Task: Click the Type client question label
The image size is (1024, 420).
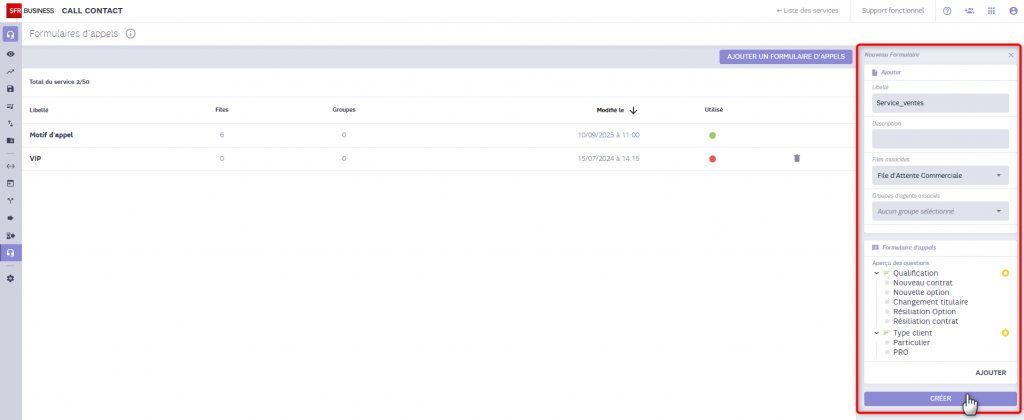Action: (x=912, y=333)
